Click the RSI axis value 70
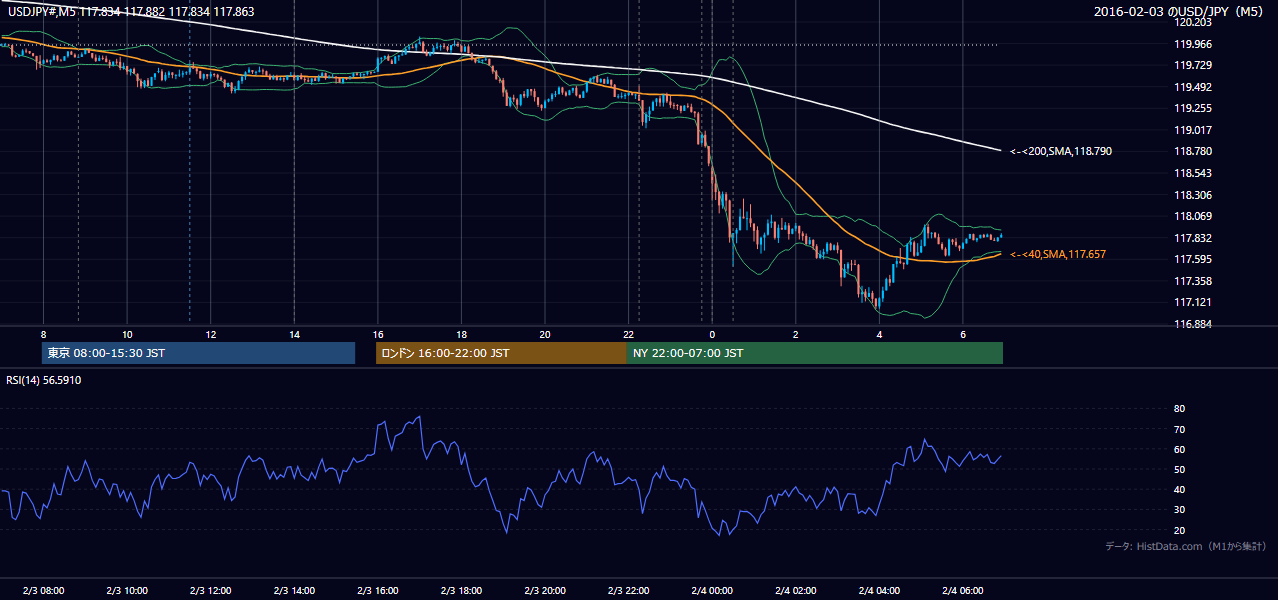The width and height of the screenshot is (1278, 600). 1179,429
